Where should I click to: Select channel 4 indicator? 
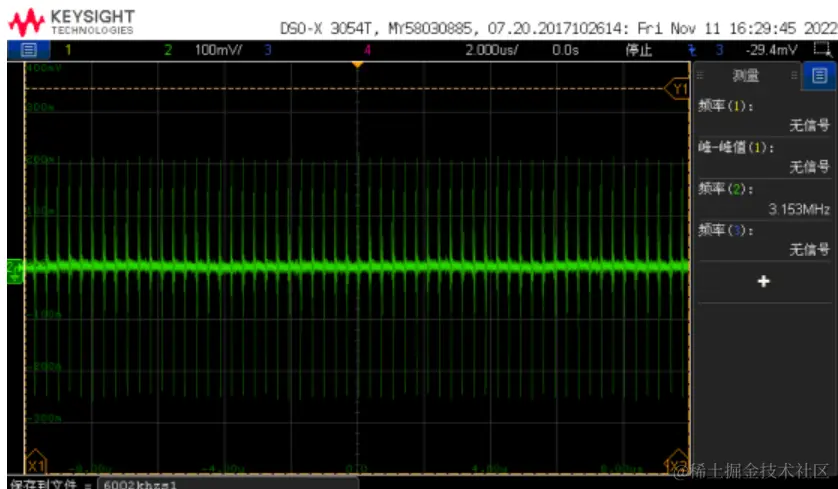coord(367,50)
